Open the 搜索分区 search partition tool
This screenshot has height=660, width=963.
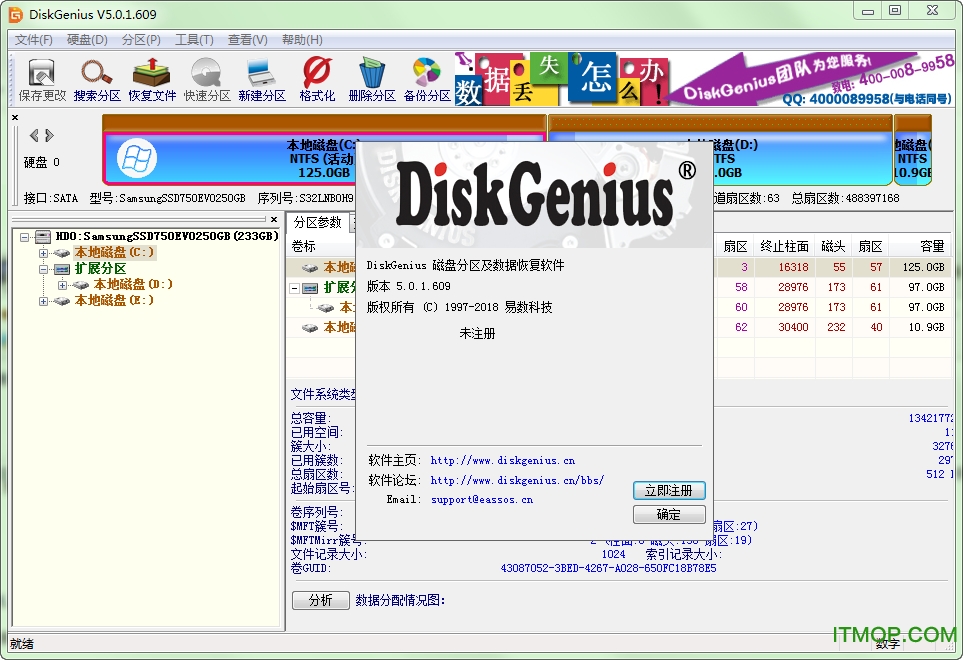coord(97,79)
